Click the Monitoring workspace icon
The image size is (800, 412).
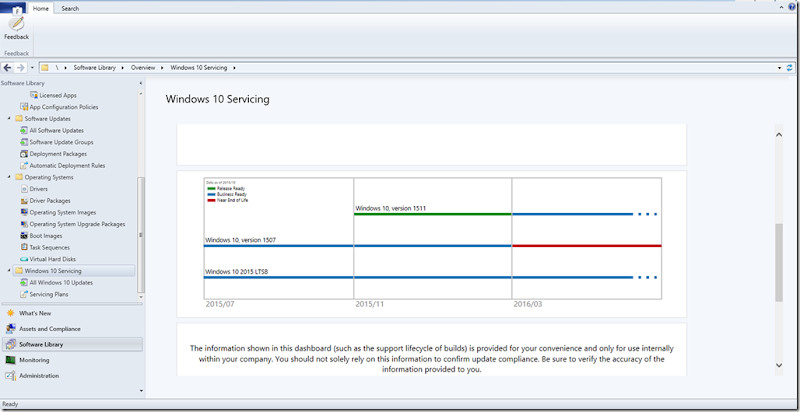pos(10,360)
